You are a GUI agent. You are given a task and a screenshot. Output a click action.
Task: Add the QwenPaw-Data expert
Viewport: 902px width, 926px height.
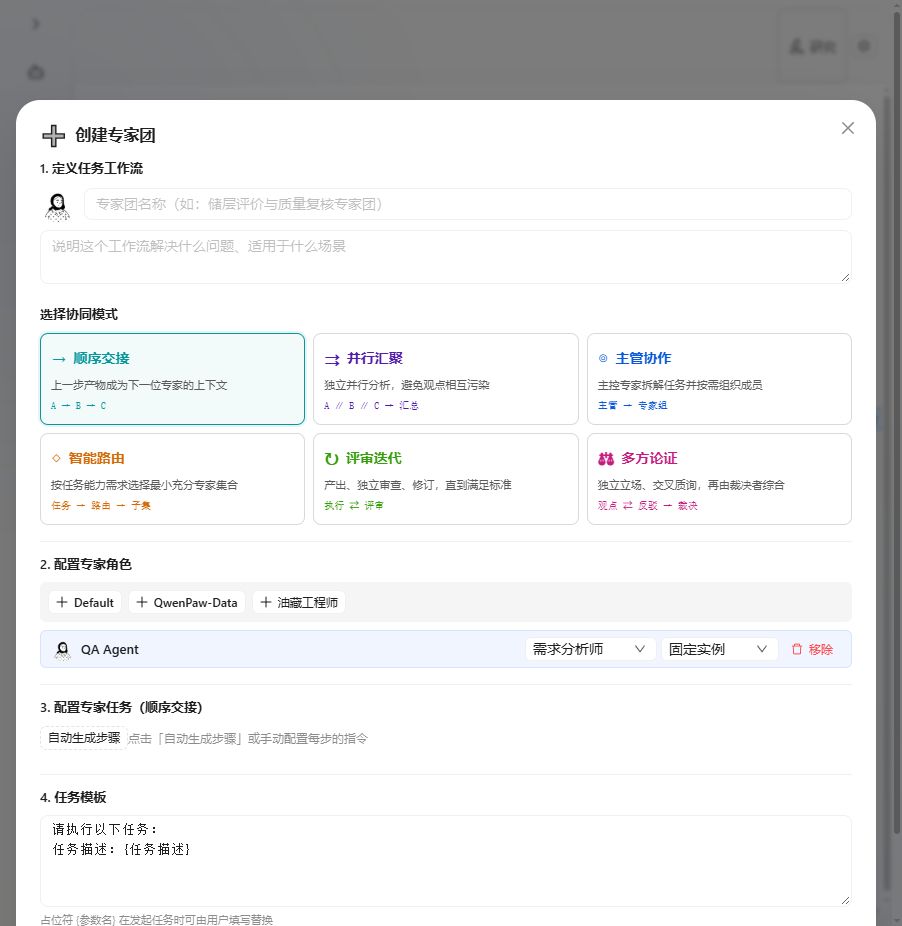pyautogui.click(x=187, y=602)
